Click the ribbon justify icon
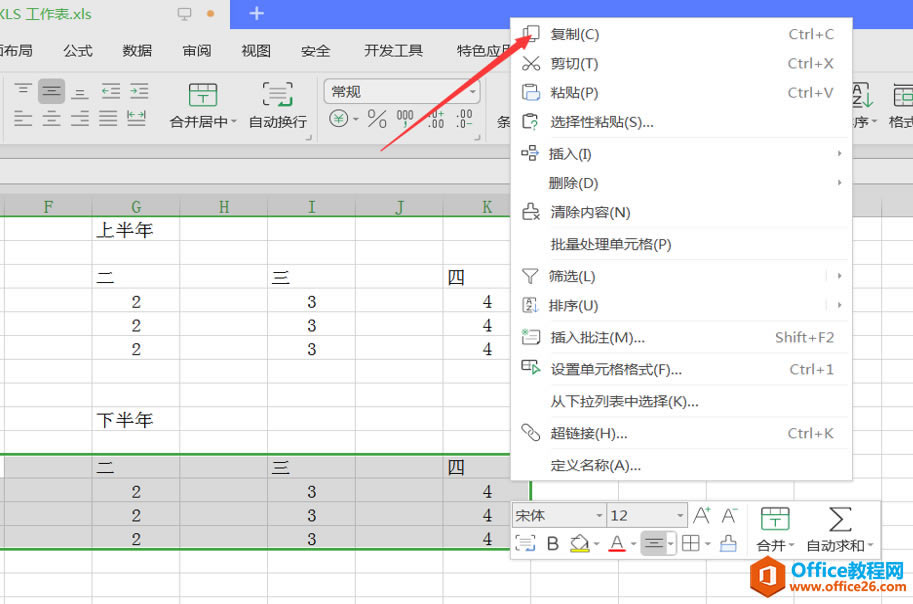Image resolution: width=913 pixels, height=604 pixels. (x=108, y=118)
